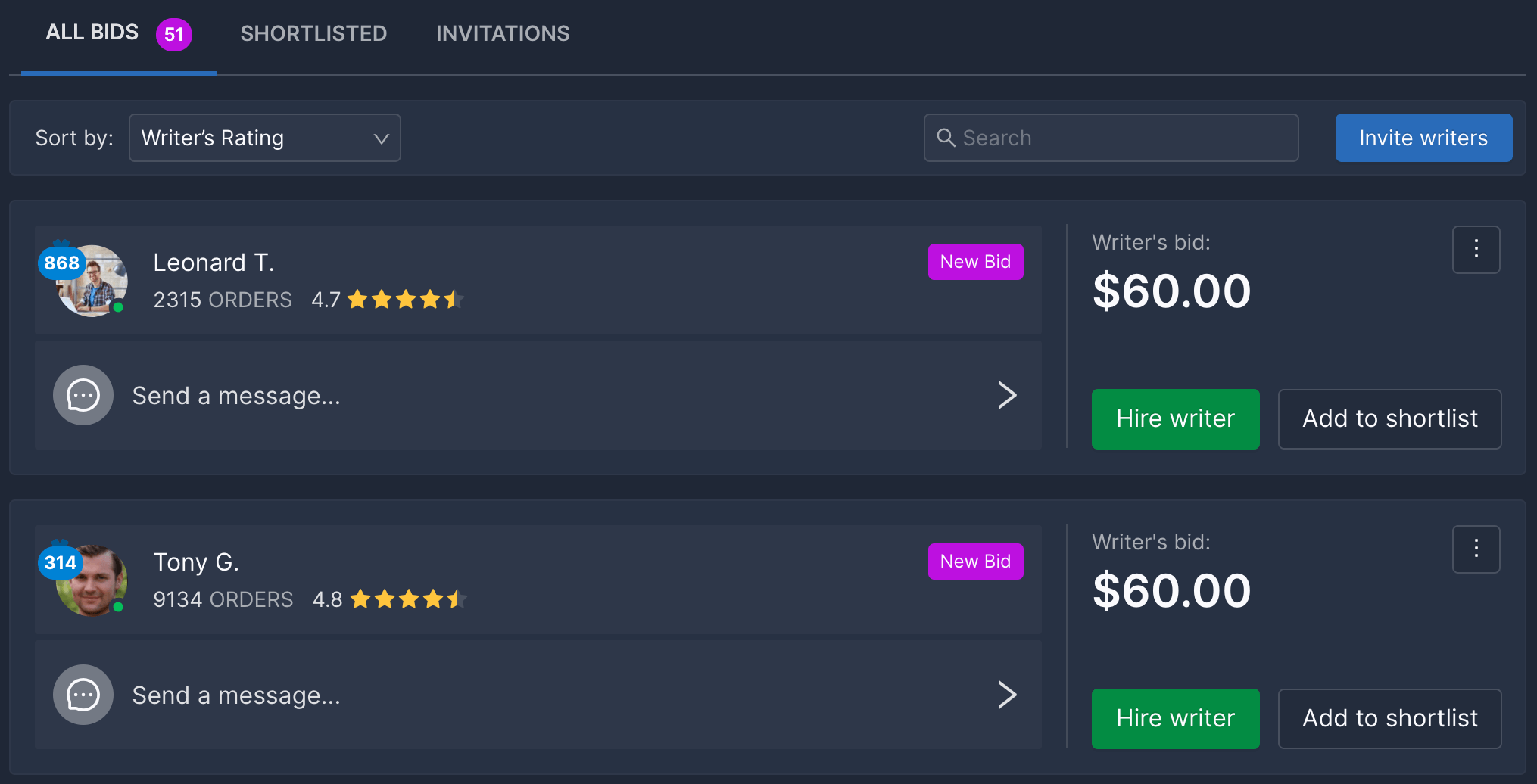Viewport: 1537px width, 784px height.
Task: Click the chat bubble icon under Leonard T.
Action: (x=83, y=395)
